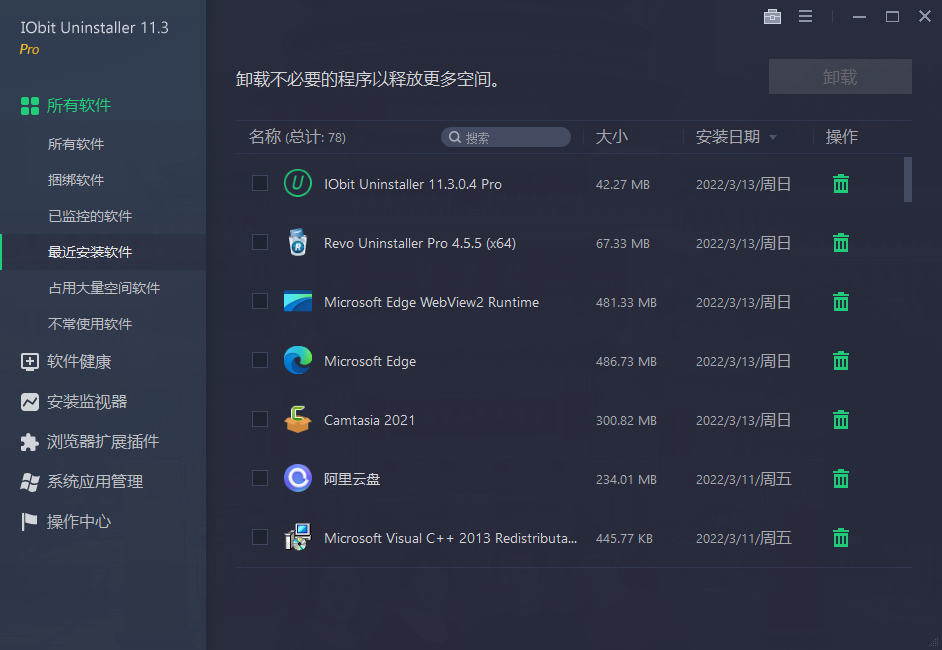Viewport: 942px width, 650px height.
Task: Click the program list vertical scrollbar thumb
Action: 908,180
